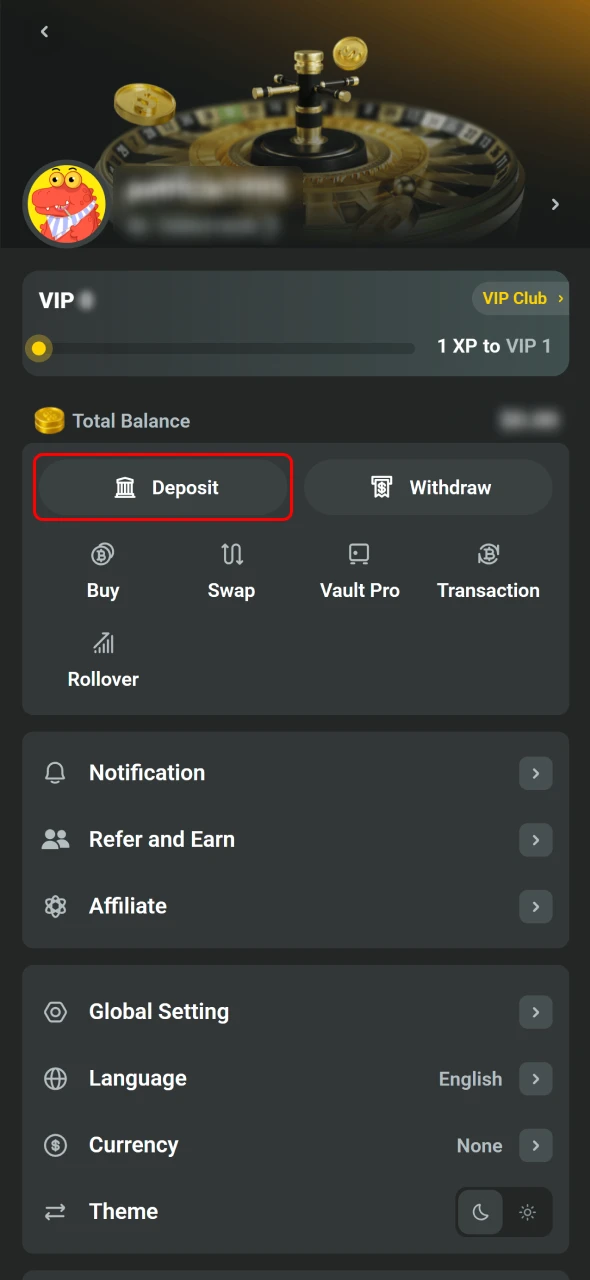Switch to dark theme
The width and height of the screenshot is (590, 1280).
point(480,1212)
